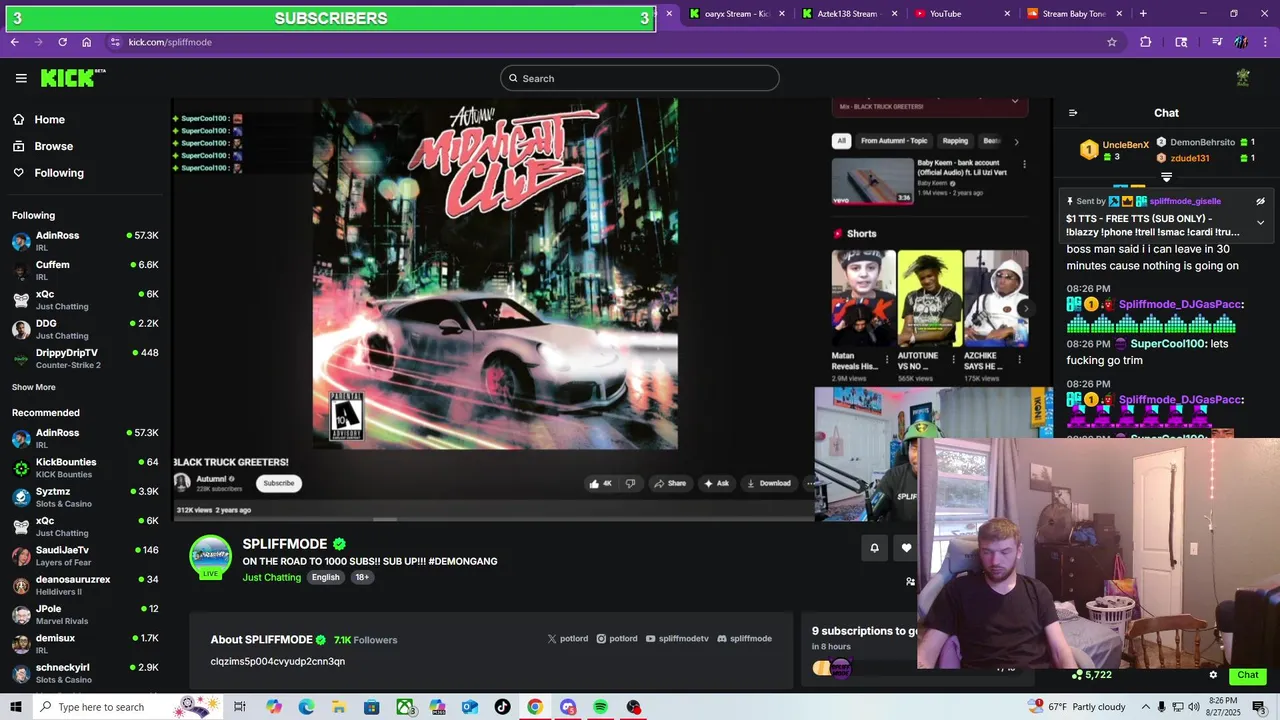Open KickBounties recommended channel
The image size is (1280, 720).
coord(85,467)
